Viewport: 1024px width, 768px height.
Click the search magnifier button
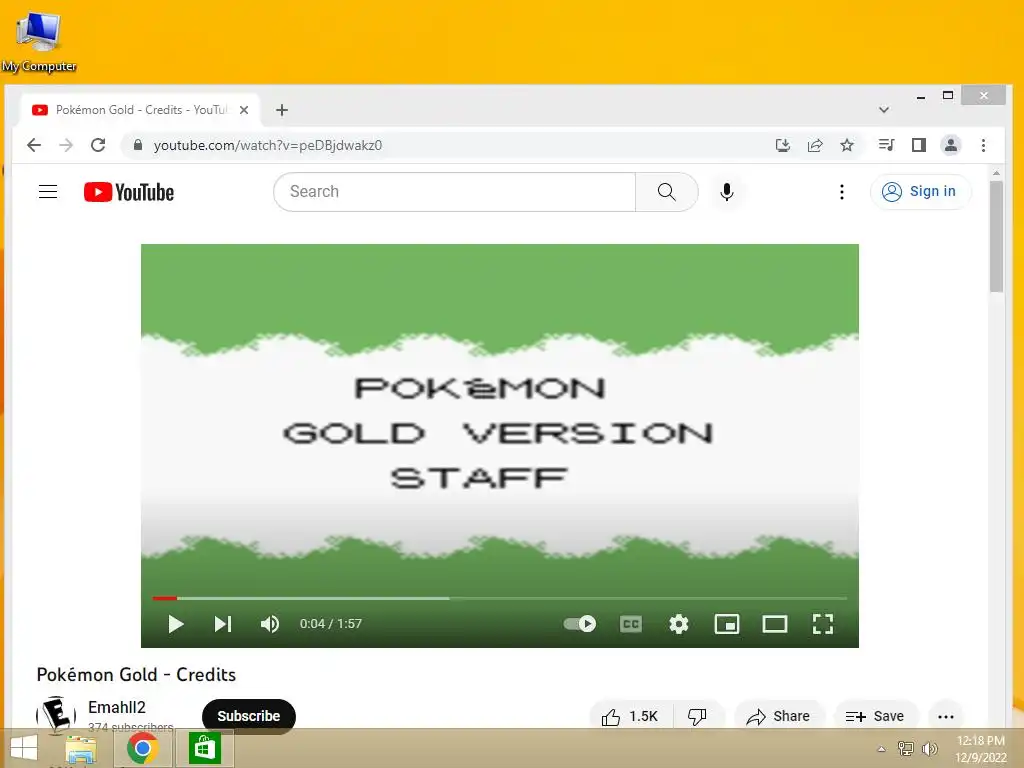pyautogui.click(x=666, y=192)
